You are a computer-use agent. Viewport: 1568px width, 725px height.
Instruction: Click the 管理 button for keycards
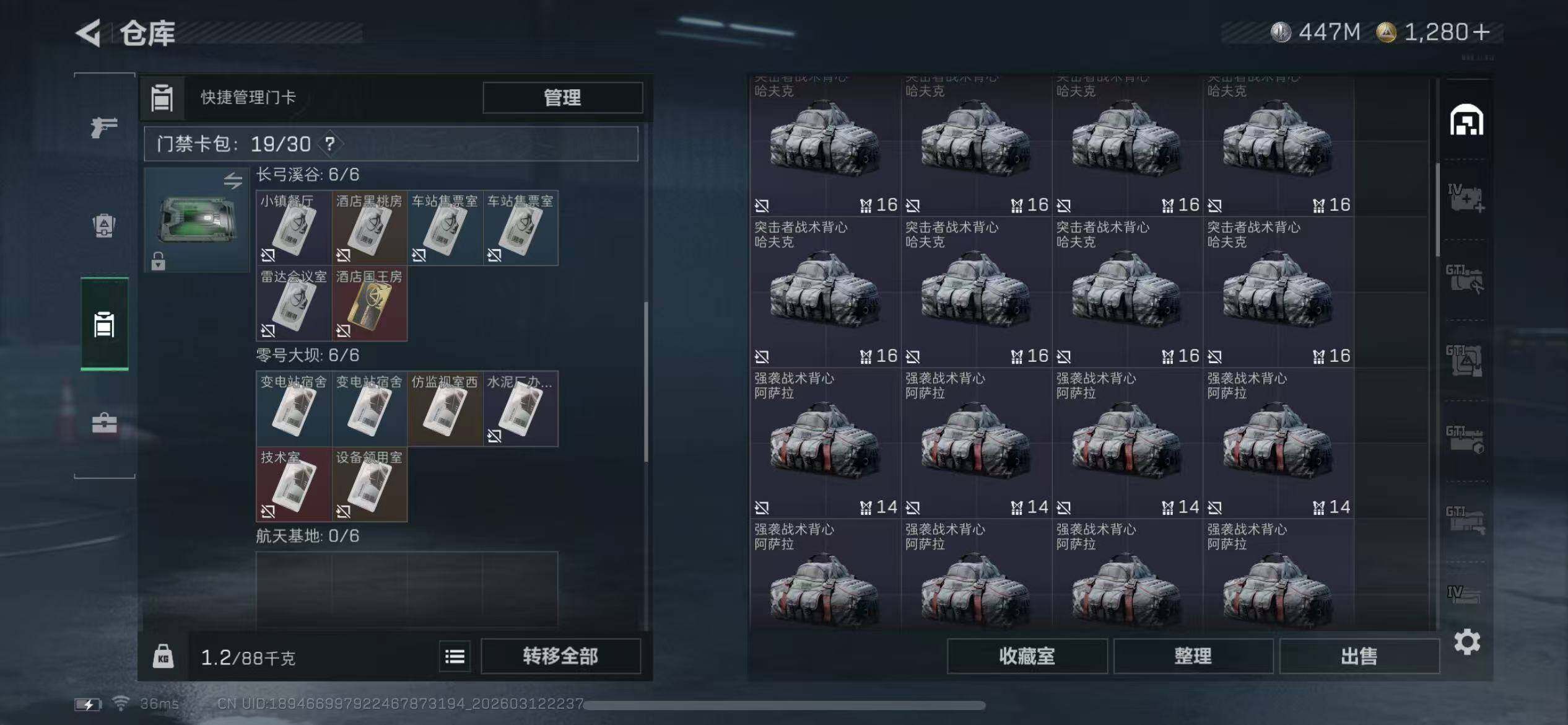562,97
